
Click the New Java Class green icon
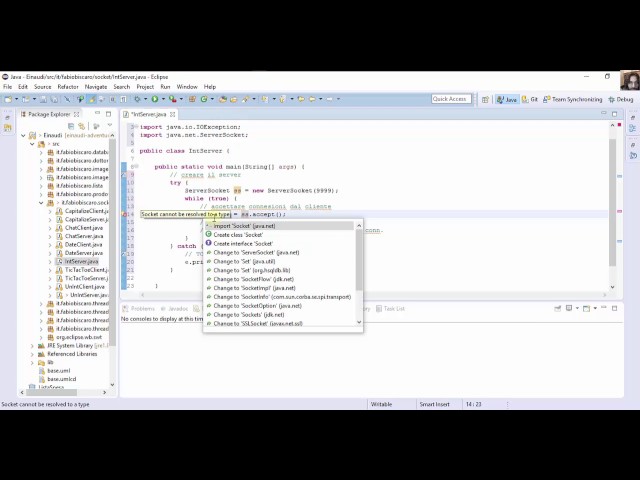204,99
